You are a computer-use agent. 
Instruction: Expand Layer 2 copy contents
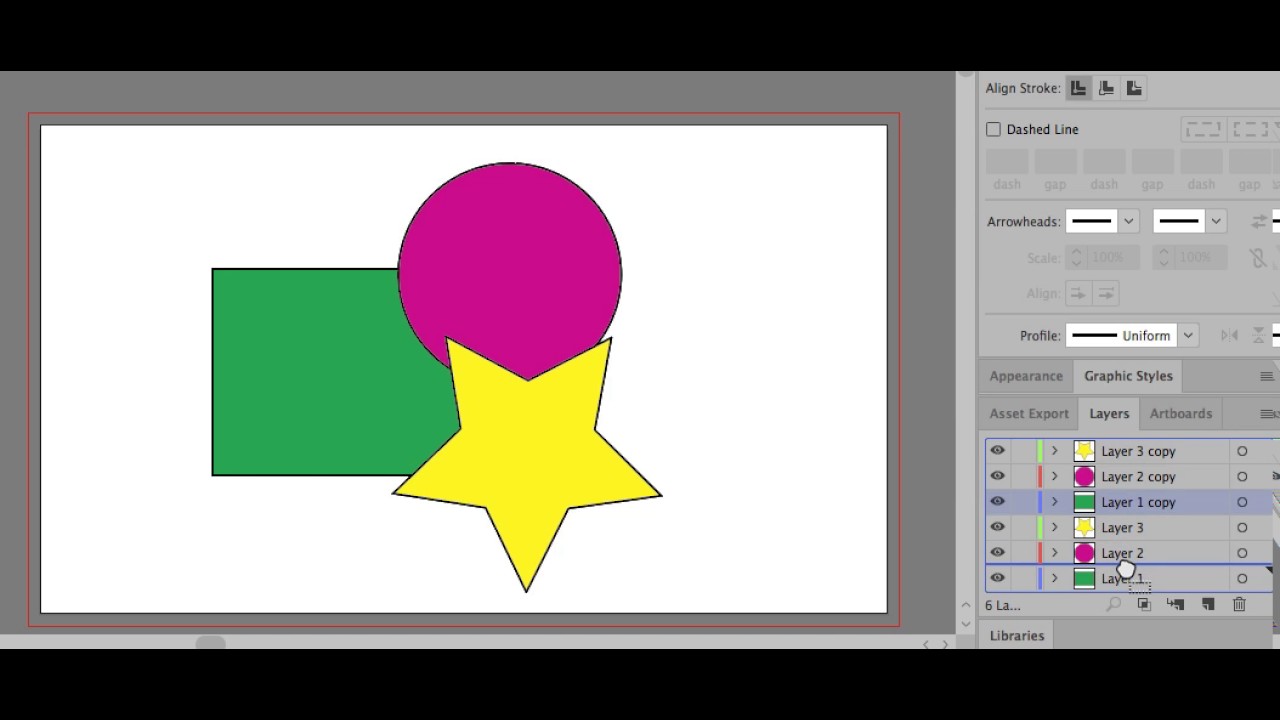[x=1054, y=477]
